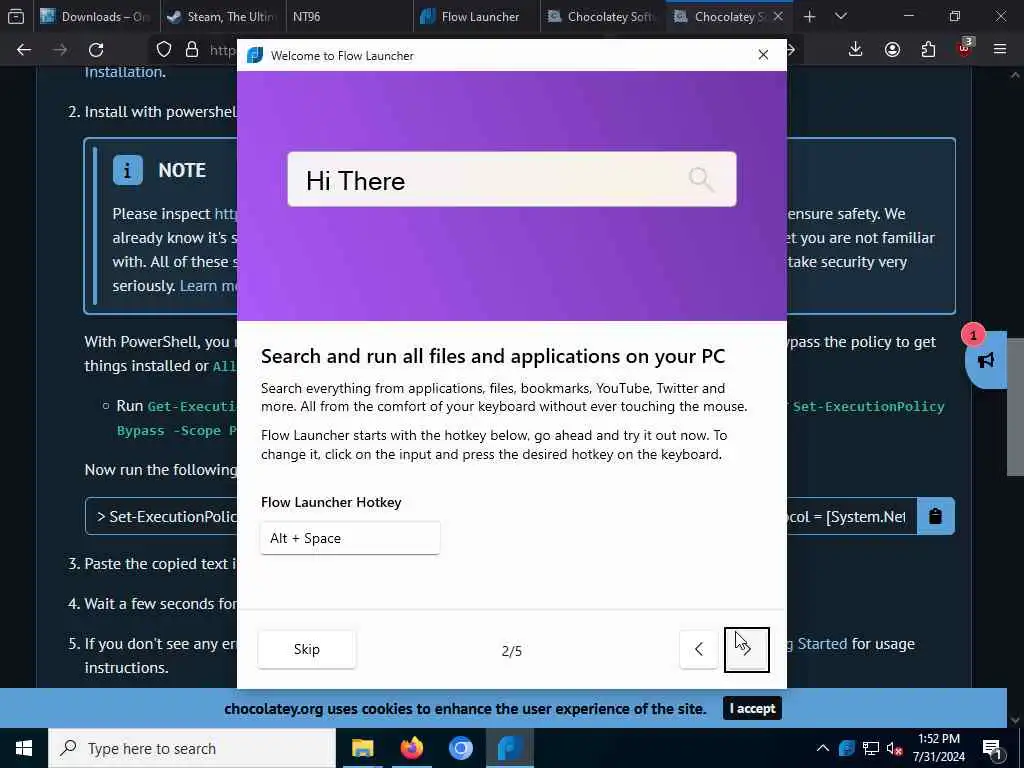Click the magnifier icon in Hi There box
This screenshot has width=1024, height=768.
pos(701,179)
